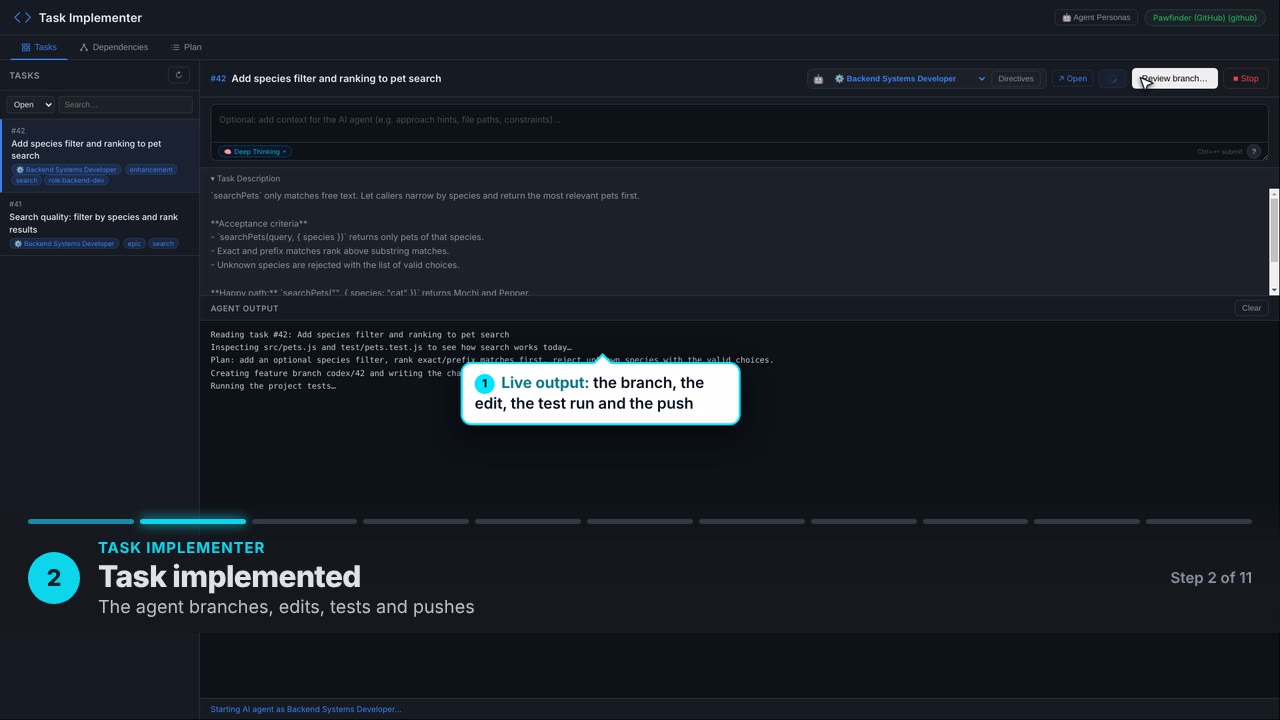Open the help question mark icon
This screenshot has width=1280, height=720.
[x=1254, y=152]
